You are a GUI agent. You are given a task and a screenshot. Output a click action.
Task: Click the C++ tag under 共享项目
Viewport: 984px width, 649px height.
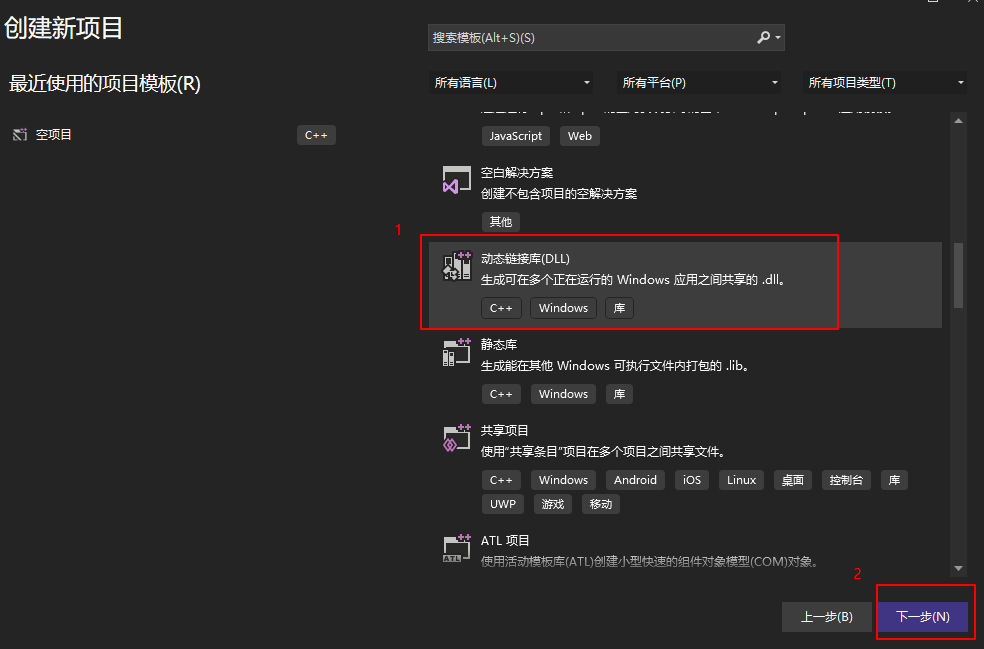click(x=501, y=480)
